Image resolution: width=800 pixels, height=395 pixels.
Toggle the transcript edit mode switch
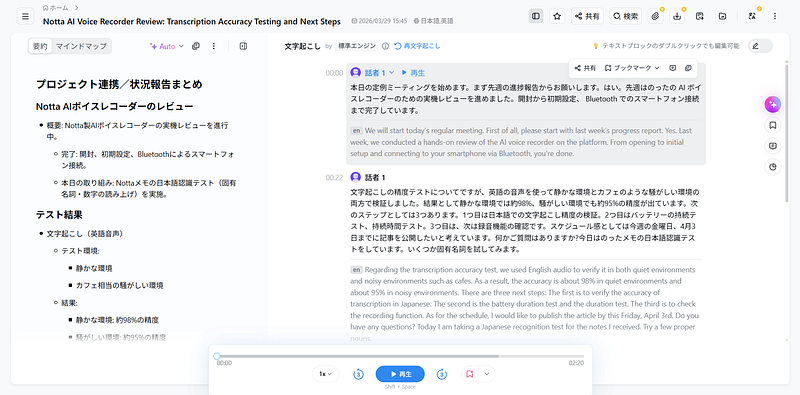760,46
